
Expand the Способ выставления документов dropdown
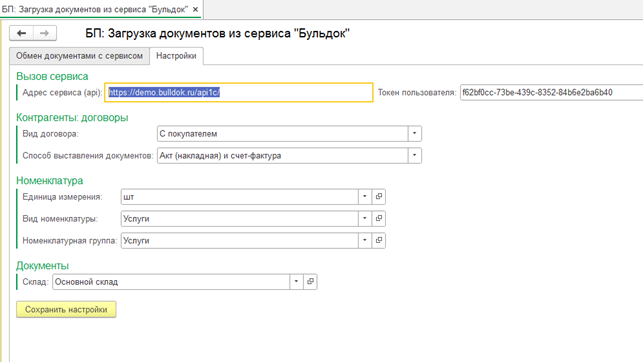(415, 155)
